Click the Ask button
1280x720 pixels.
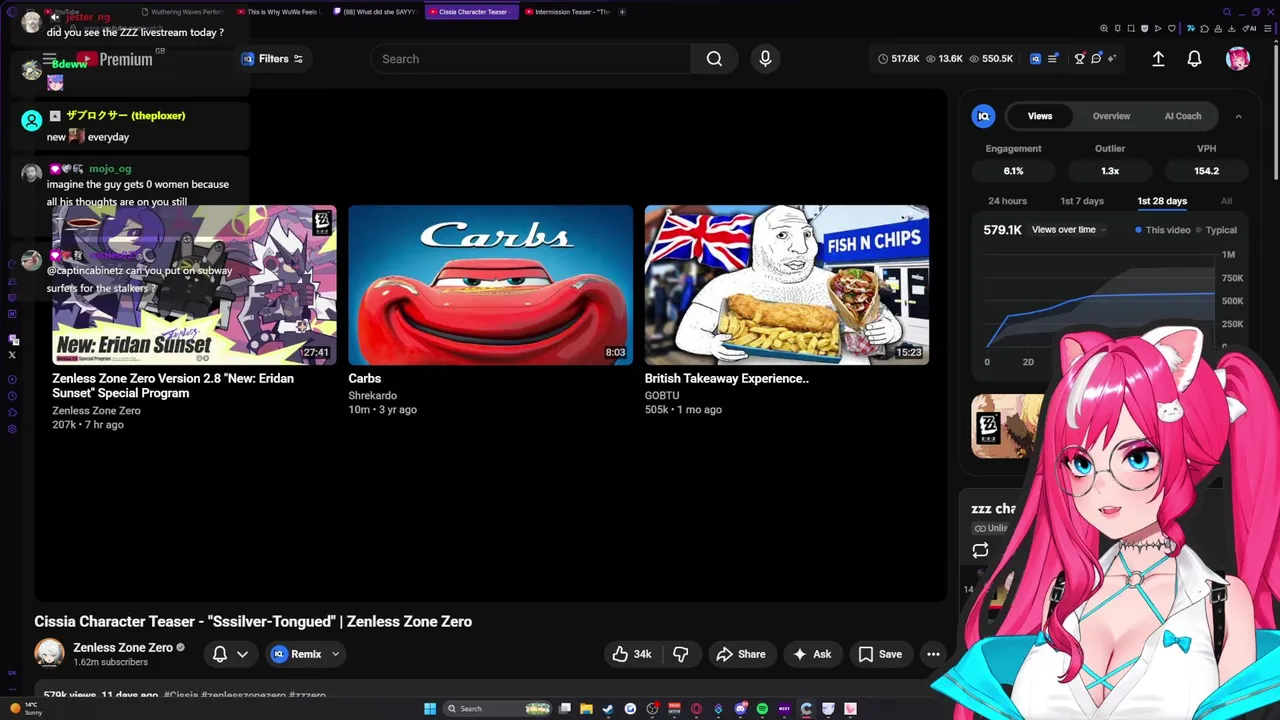[x=812, y=654]
